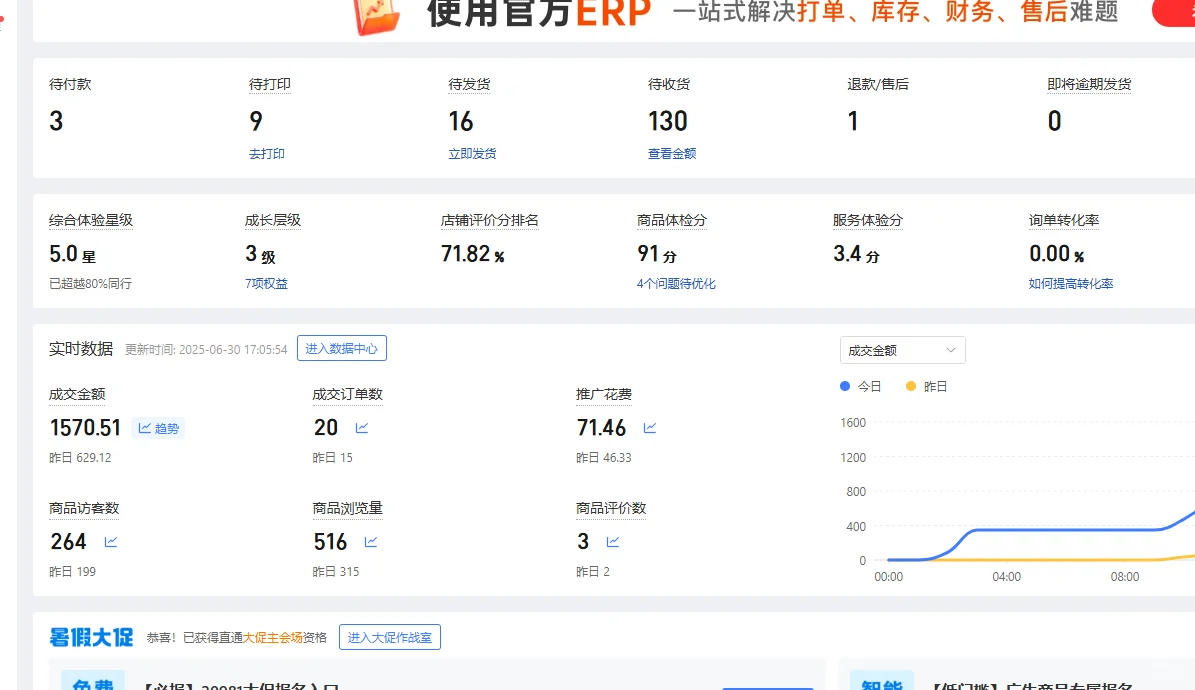1195x690 pixels.
Task: Click the trend icon beside 商品评价数
Action: (x=611, y=541)
